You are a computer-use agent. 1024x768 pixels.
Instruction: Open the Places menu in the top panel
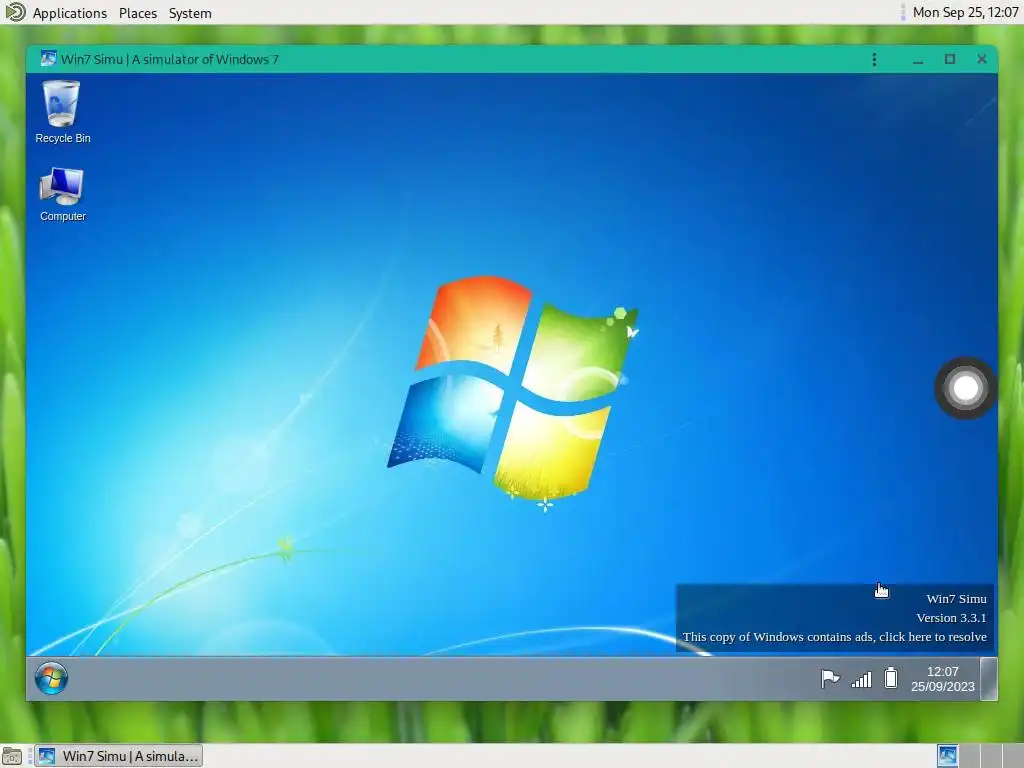click(138, 13)
